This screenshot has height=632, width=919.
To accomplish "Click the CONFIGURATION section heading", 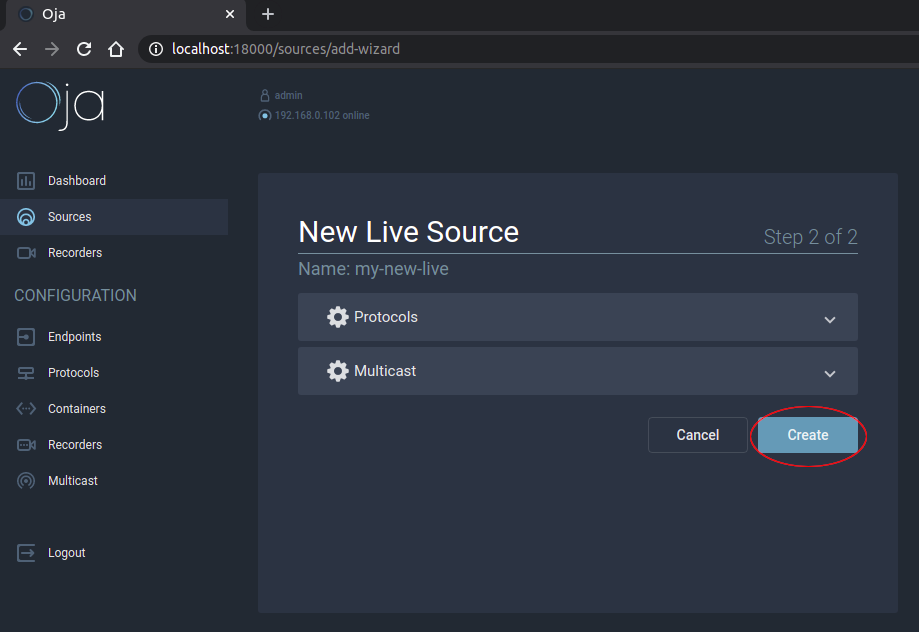I will [x=76, y=295].
